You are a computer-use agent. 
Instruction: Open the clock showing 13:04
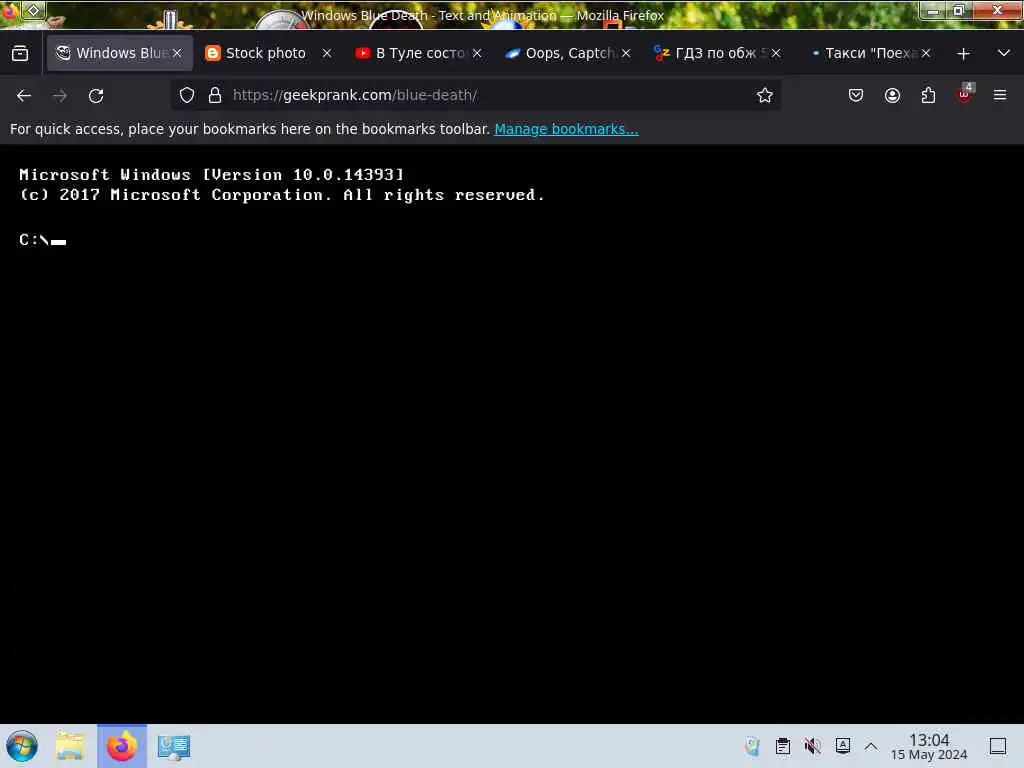(929, 746)
